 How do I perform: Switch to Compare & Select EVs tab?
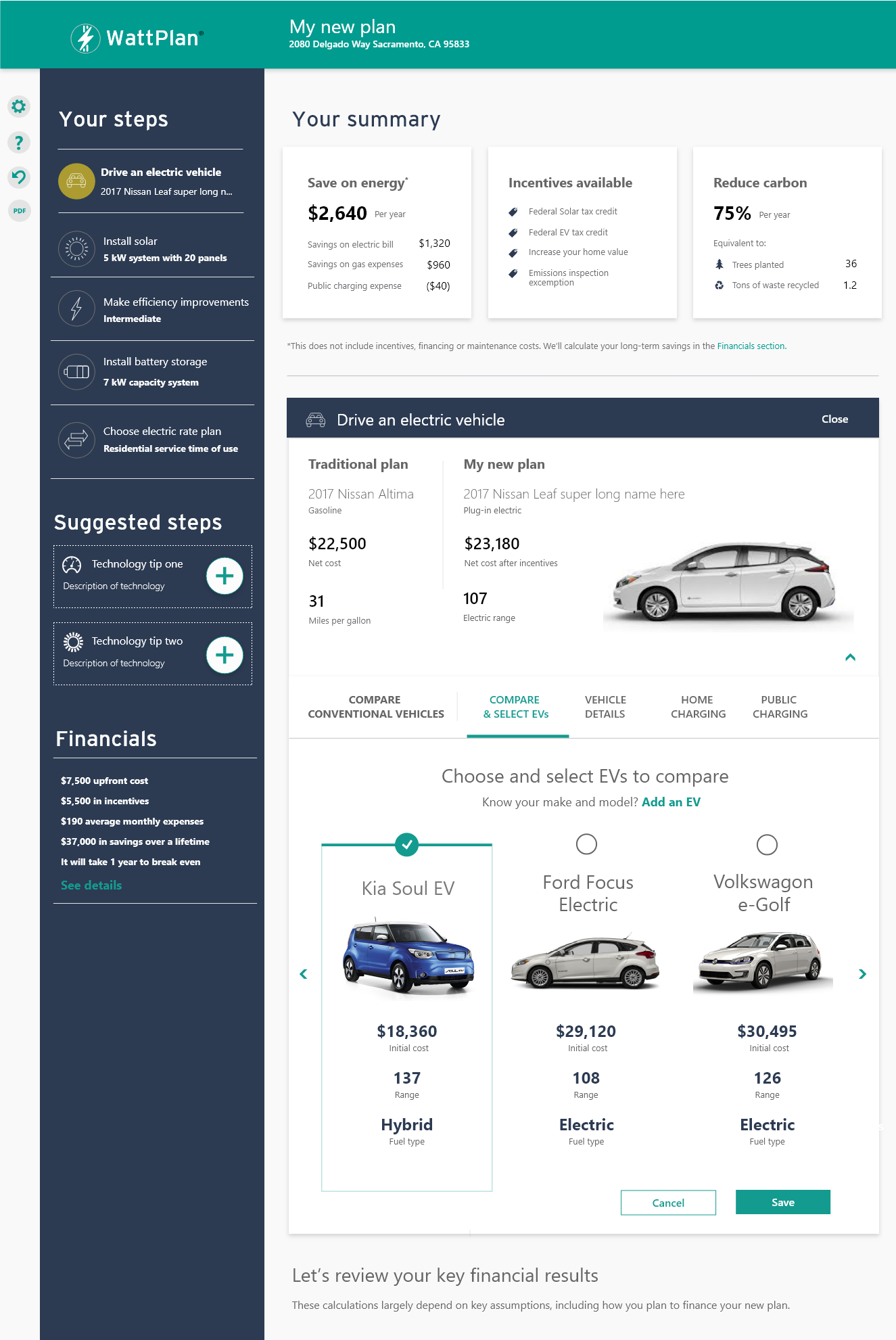point(516,707)
